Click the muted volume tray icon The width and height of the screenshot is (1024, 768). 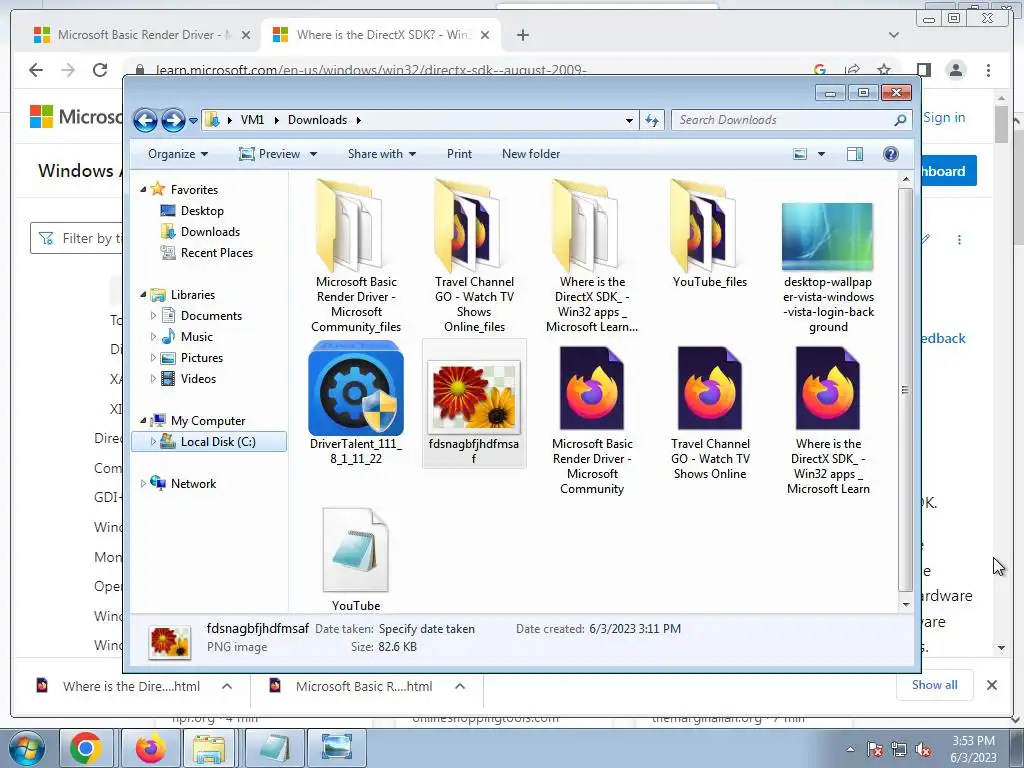click(923, 750)
